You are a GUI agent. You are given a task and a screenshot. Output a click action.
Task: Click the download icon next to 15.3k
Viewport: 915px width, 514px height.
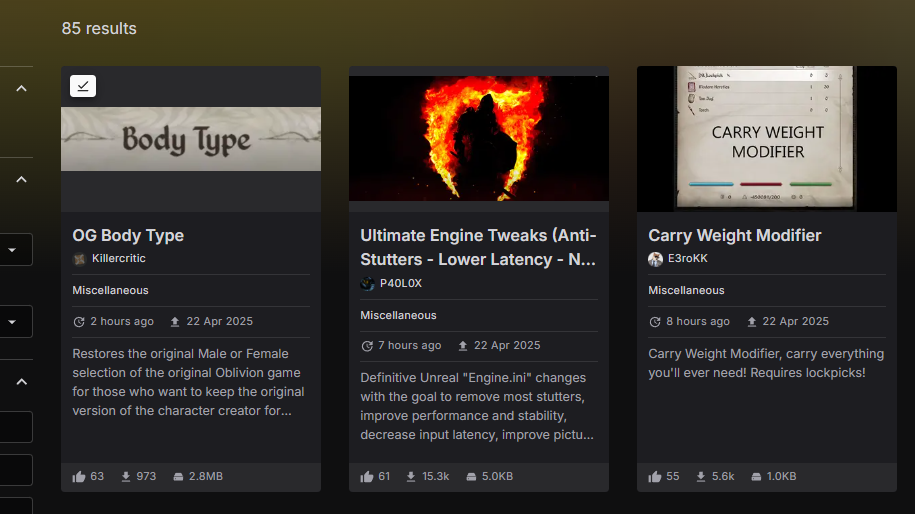(x=411, y=477)
